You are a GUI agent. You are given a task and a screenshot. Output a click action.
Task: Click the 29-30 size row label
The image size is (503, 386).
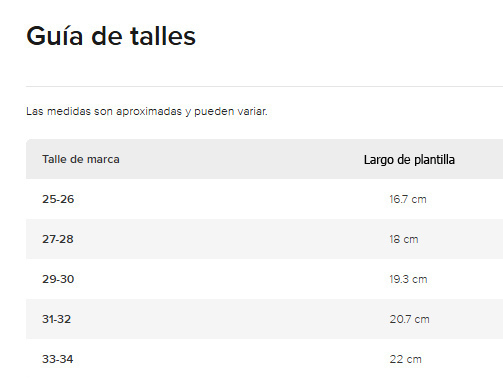click(58, 279)
